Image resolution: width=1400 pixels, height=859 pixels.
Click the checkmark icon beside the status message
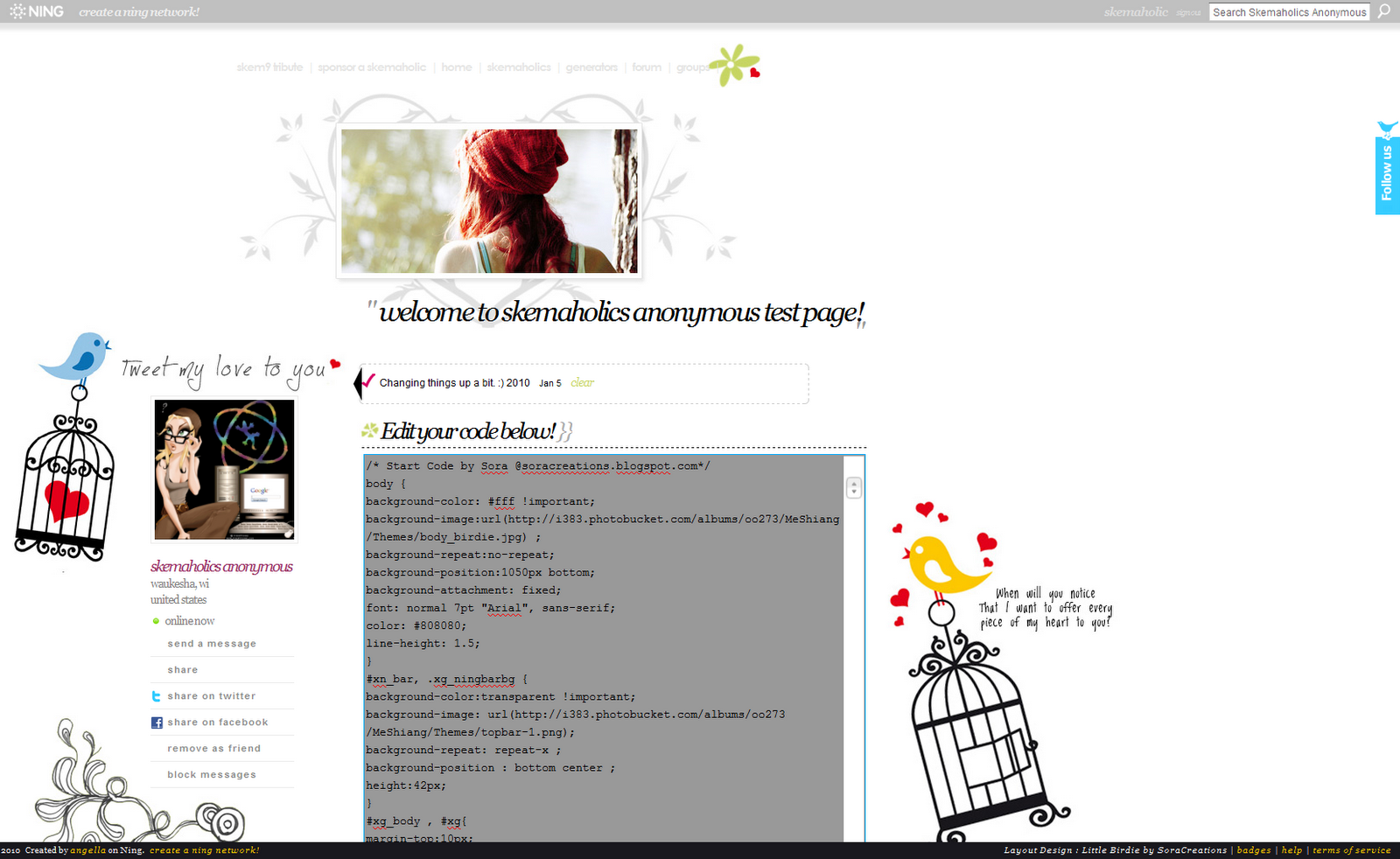point(367,381)
